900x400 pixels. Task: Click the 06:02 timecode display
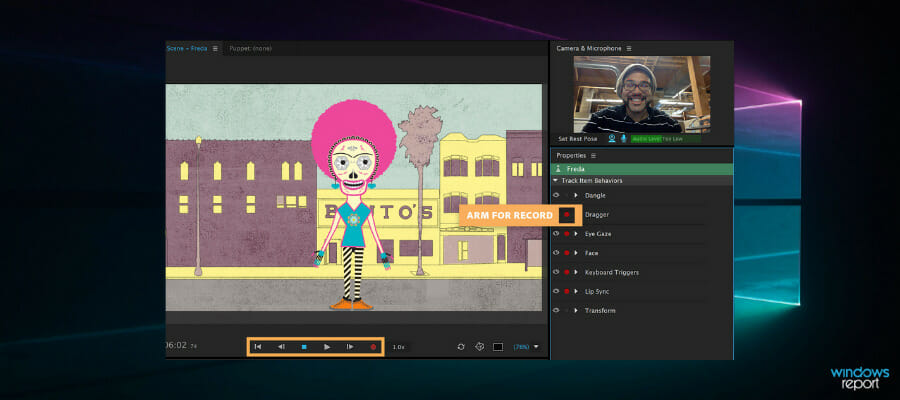click(176, 345)
